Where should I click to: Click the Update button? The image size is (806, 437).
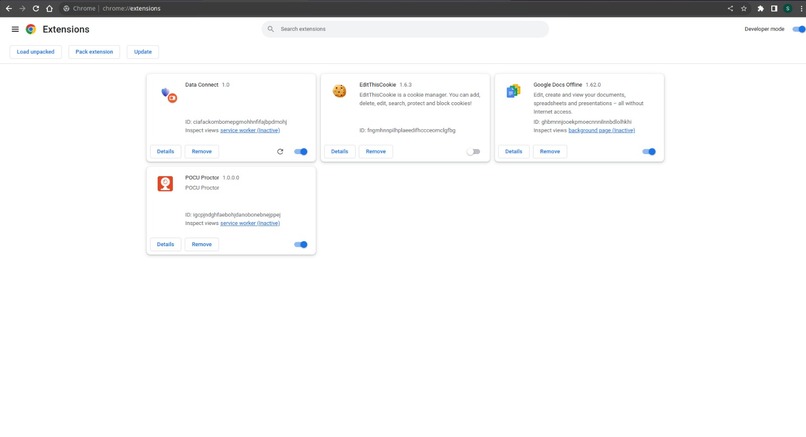coord(143,52)
